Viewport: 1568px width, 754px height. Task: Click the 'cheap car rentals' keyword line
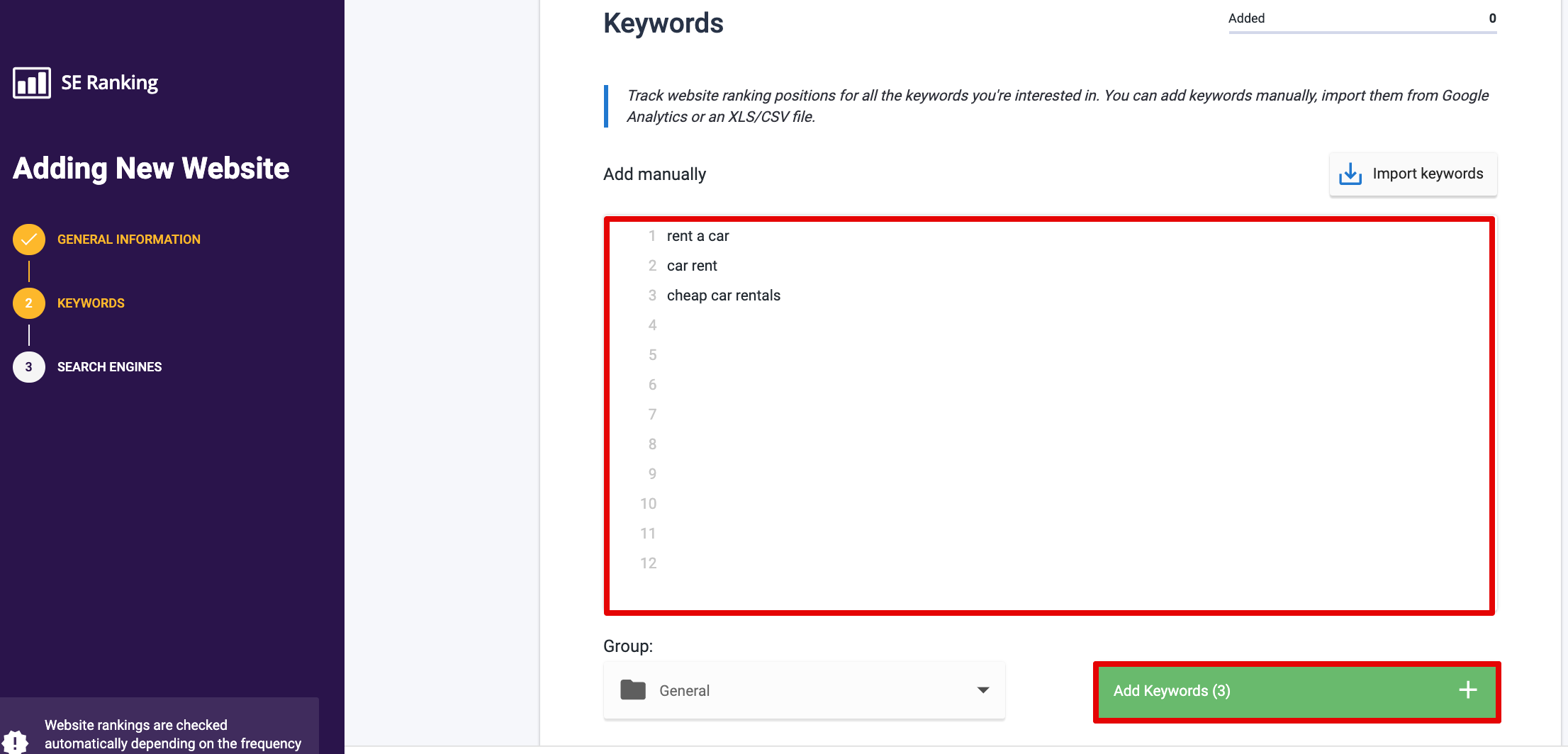(x=724, y=296)
